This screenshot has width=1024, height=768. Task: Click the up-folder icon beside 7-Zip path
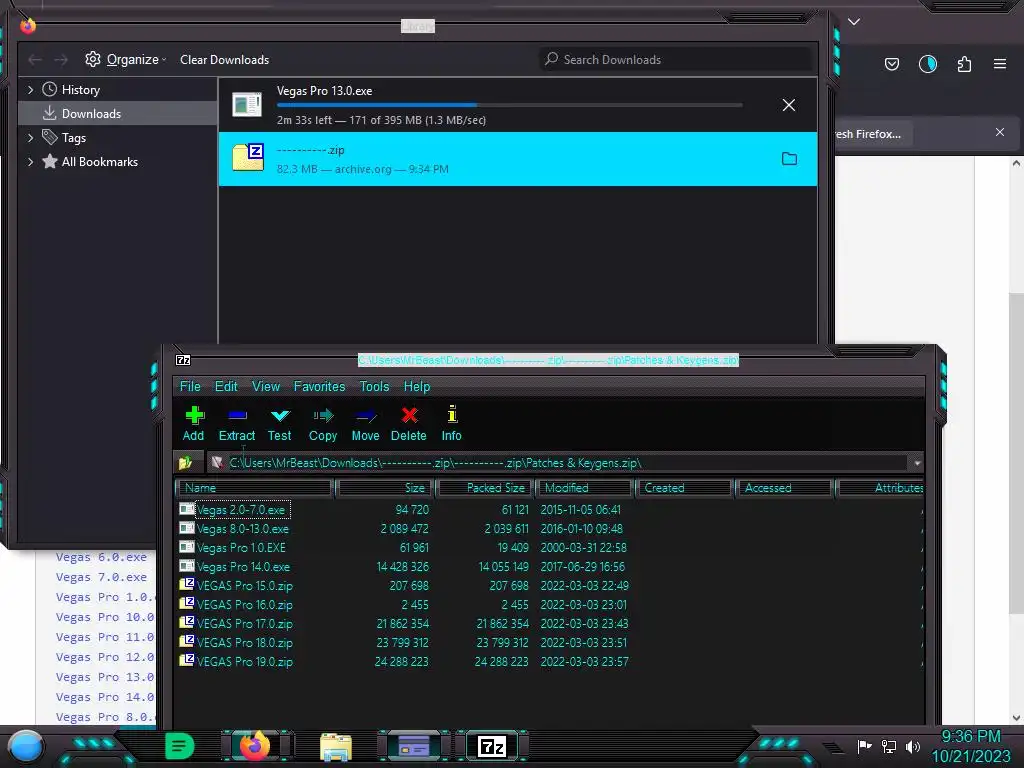point(186,462)
